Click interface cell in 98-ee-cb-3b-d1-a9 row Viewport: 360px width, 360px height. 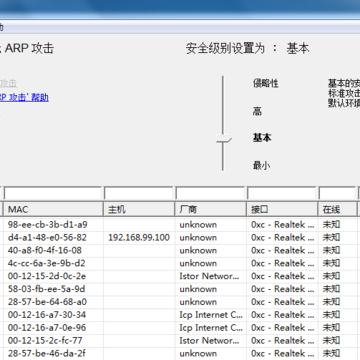tap(283, 225)
